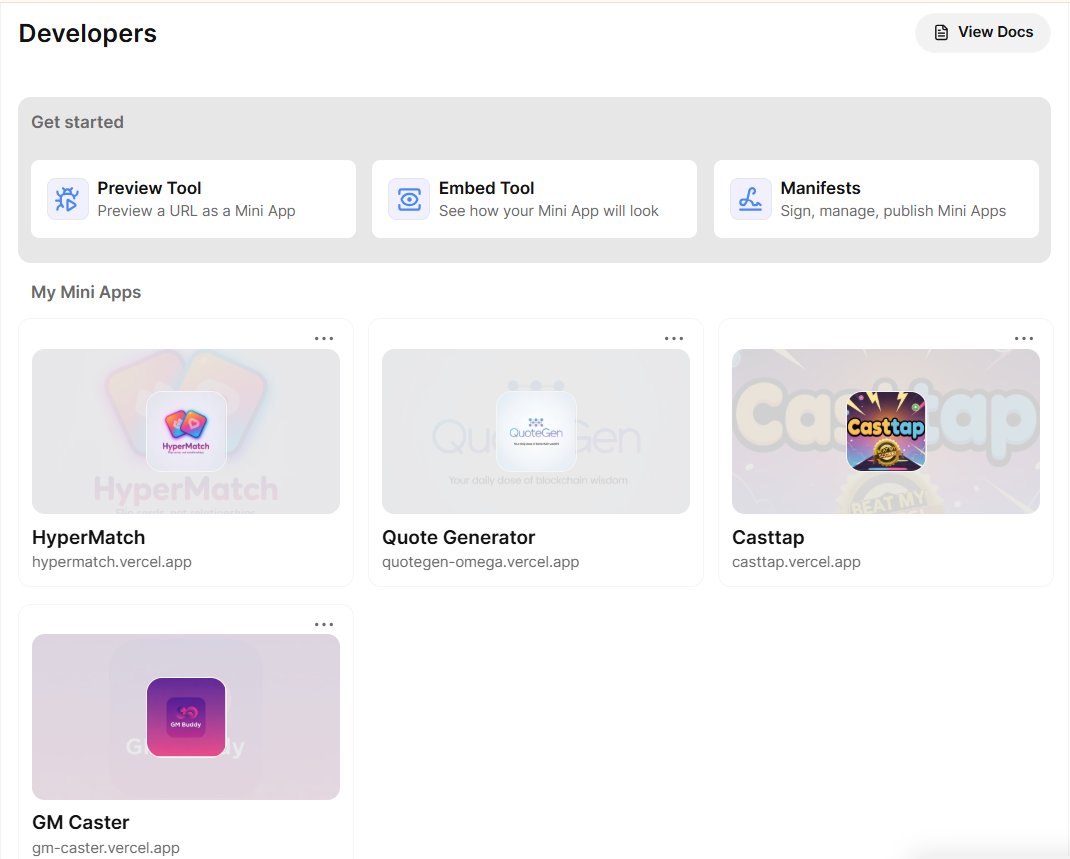Viewport: 1070px width, 859px height.
Task: Click the QuoteGen app logo icon
Action: [x=536, y=431]
